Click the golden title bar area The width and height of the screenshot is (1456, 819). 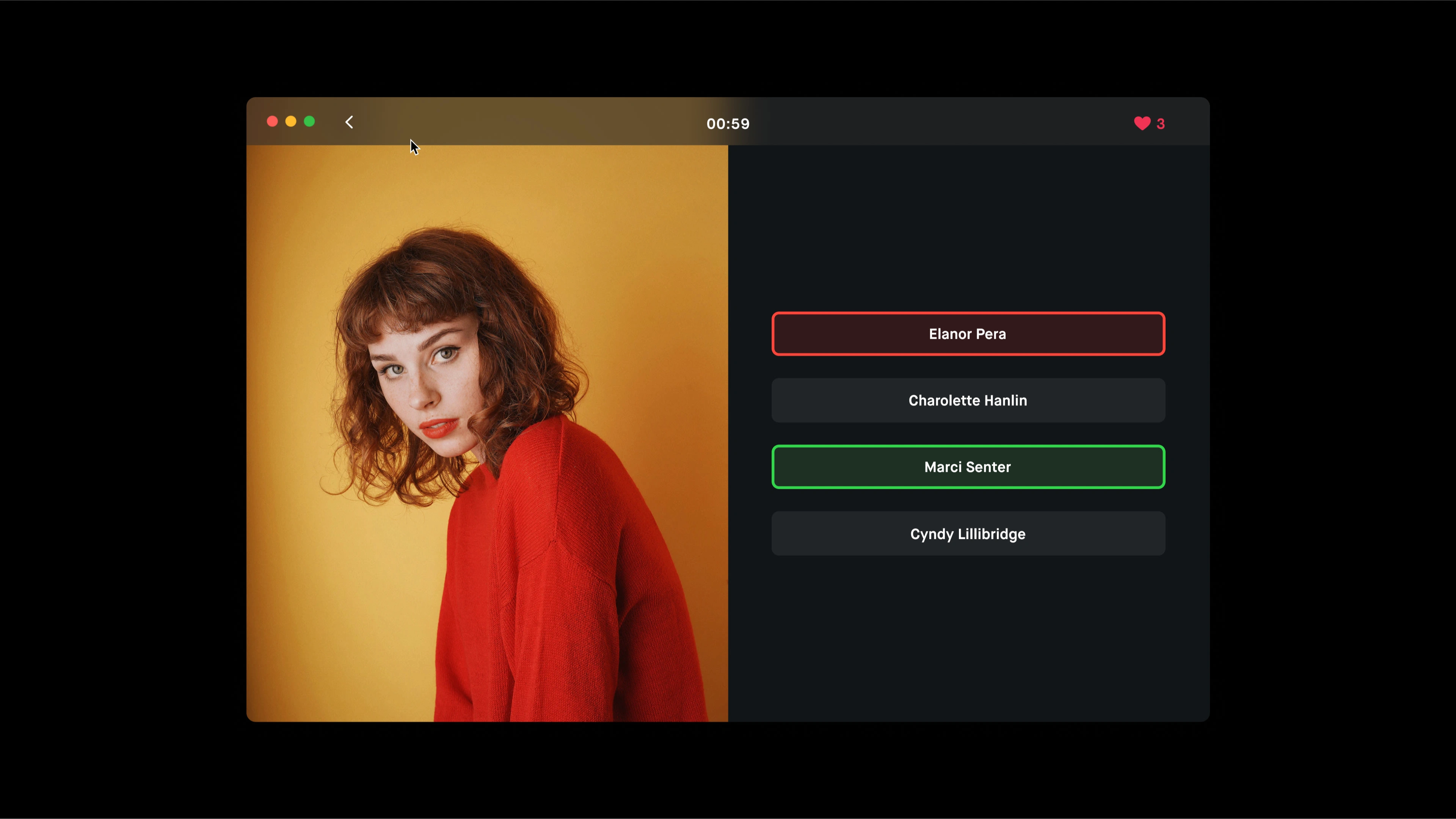pos(509,121)
